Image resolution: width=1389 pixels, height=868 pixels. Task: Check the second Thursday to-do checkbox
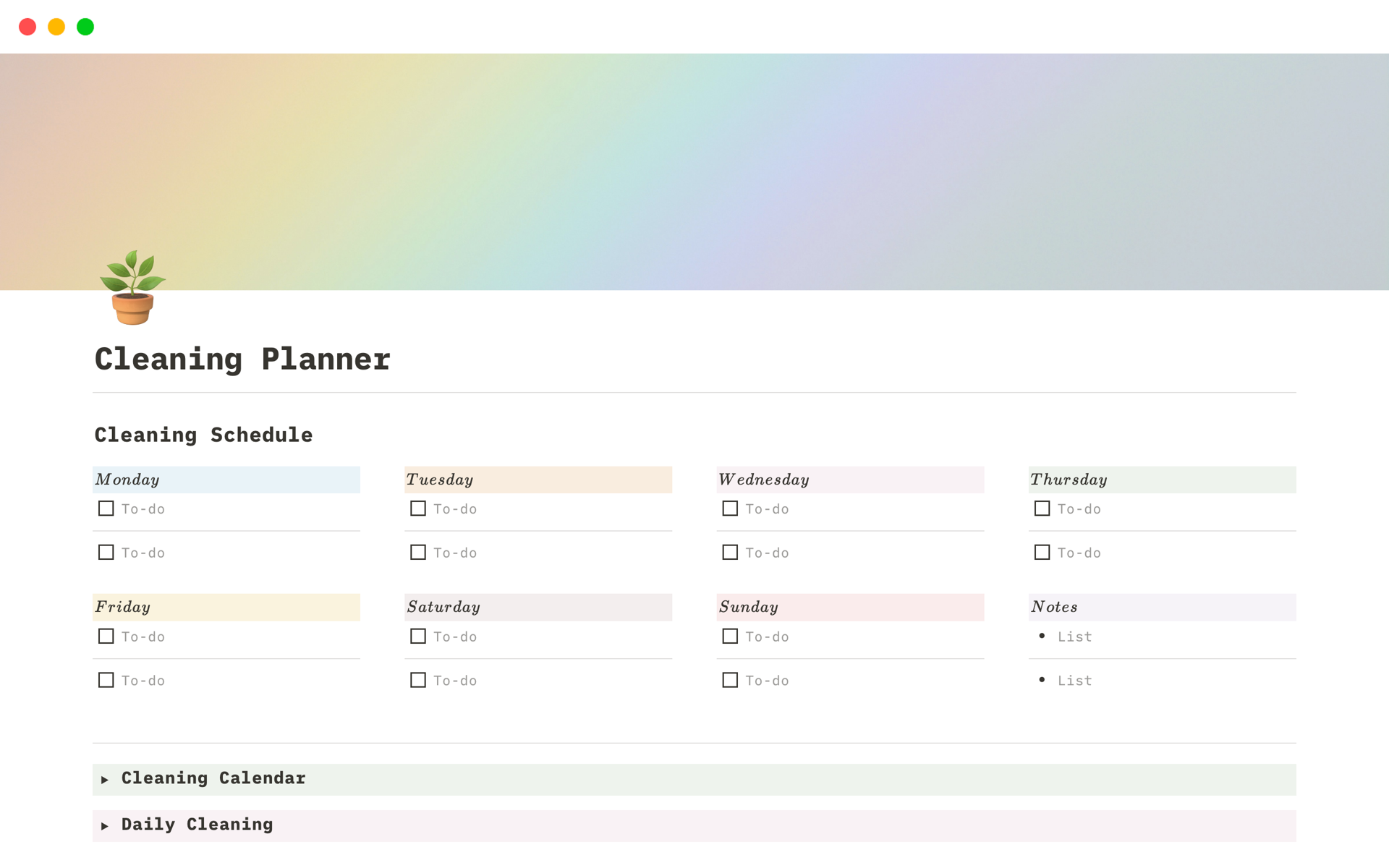pyautogui.click(x=1042, y=553)
